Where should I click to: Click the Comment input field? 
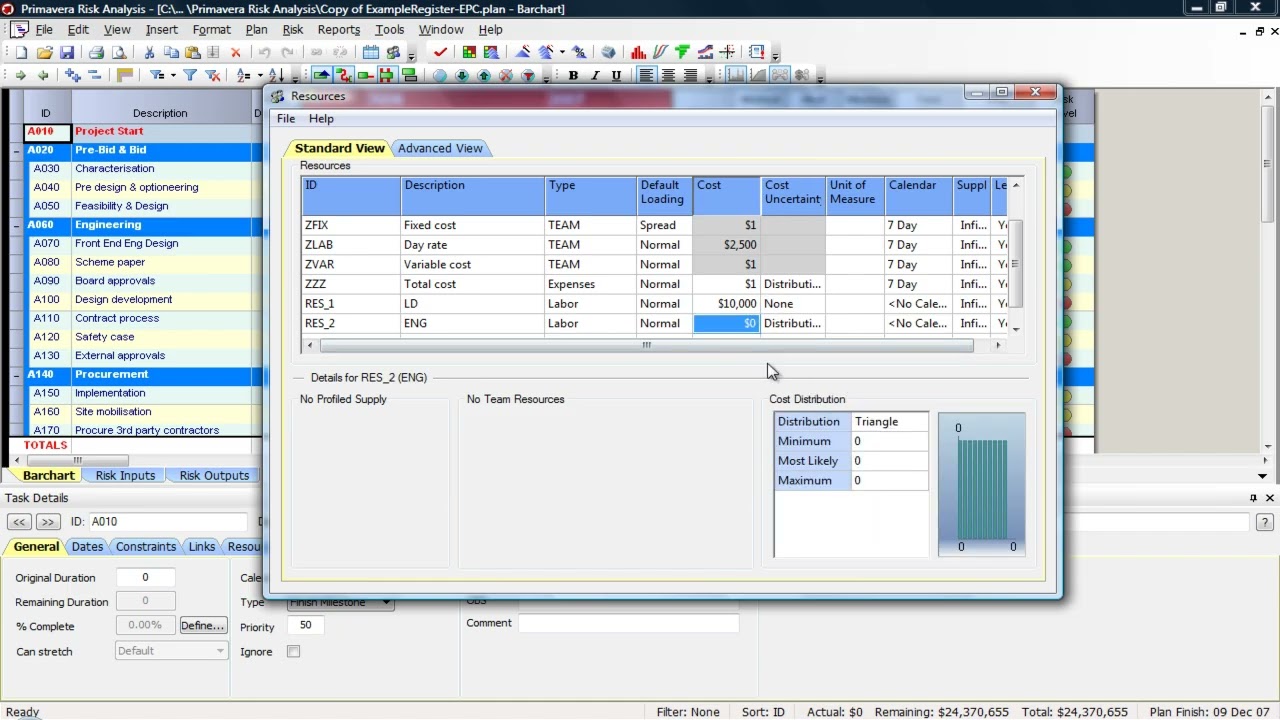pyautogui.click(x=628, y=623)
